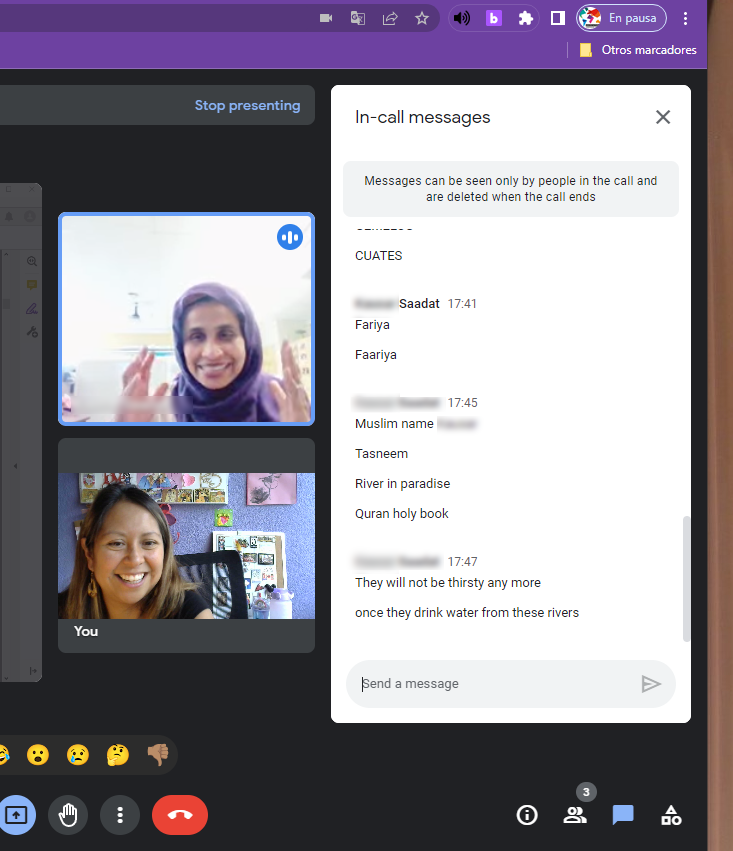The image size is (733, 851).
Task: Send the thumbs down emoji reaction
Action: [158, 755]
